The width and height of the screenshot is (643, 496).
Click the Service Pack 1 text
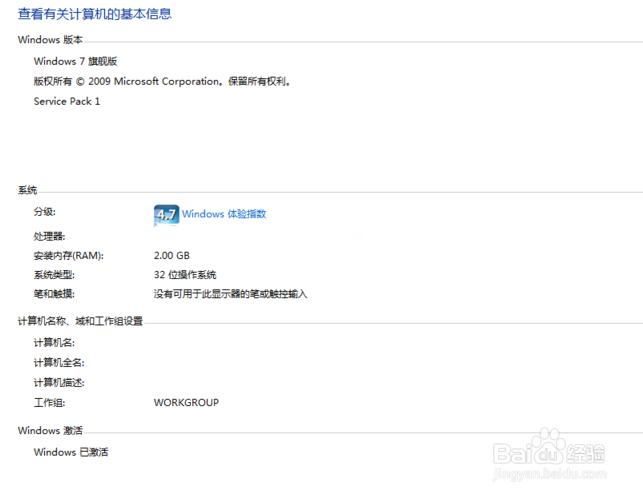(67, 101)
